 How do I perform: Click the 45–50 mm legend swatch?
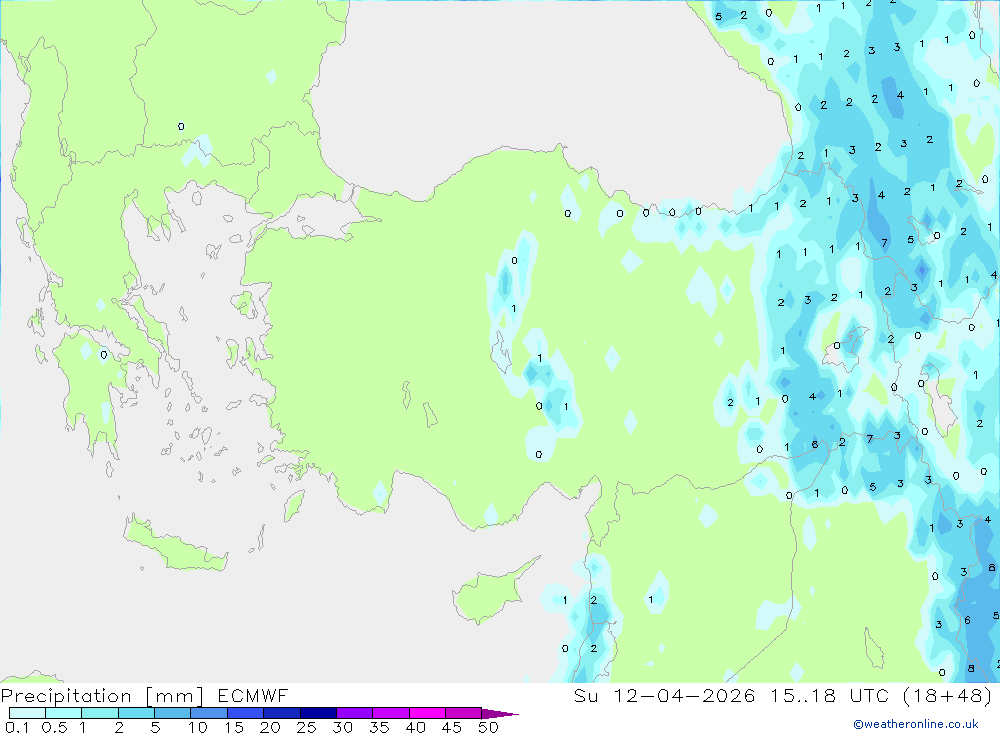463,713
